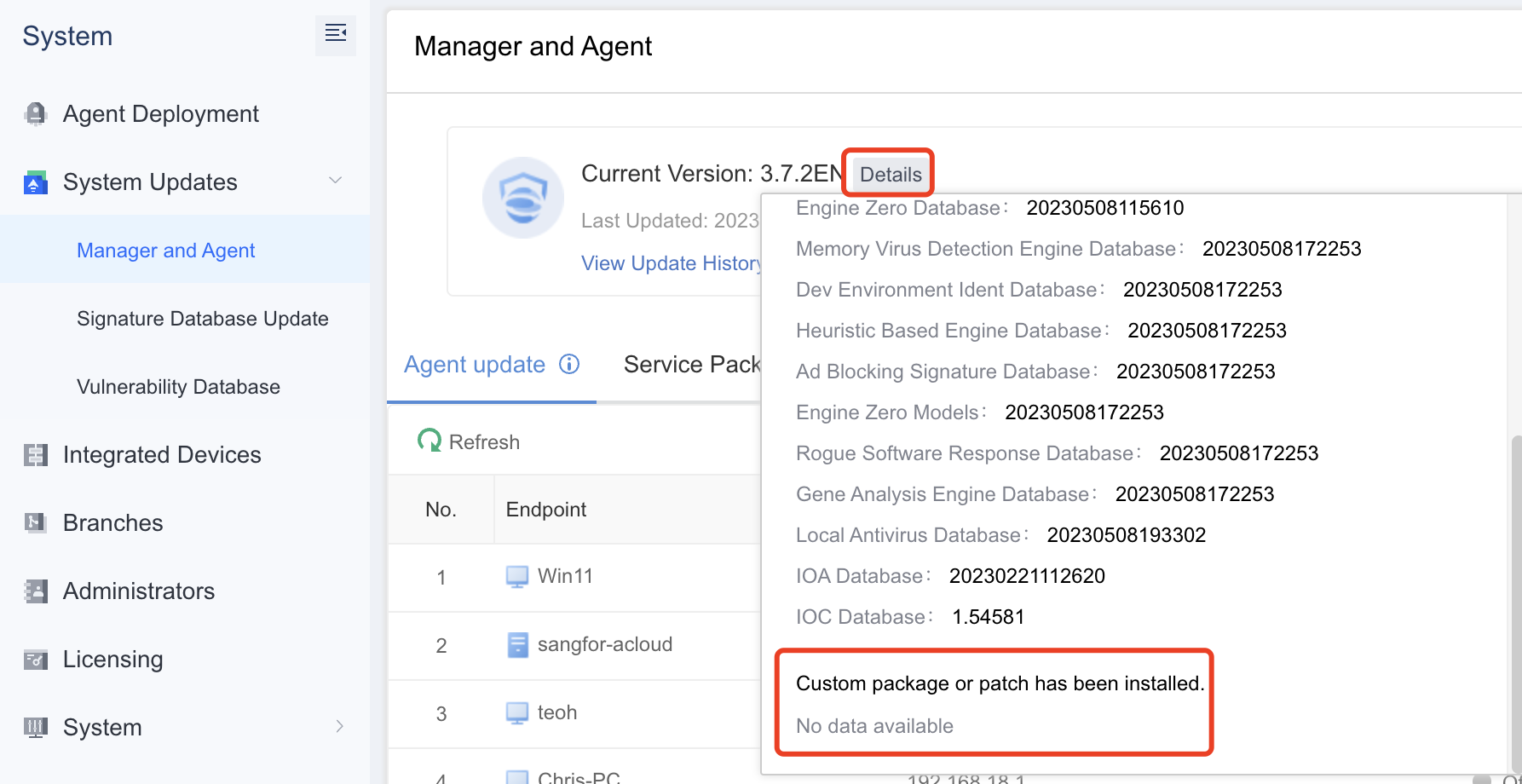Click the green Refresh icon
The width and height of the screenshot is (1522, 784).
pyautogui.click(x=430, y=441)
